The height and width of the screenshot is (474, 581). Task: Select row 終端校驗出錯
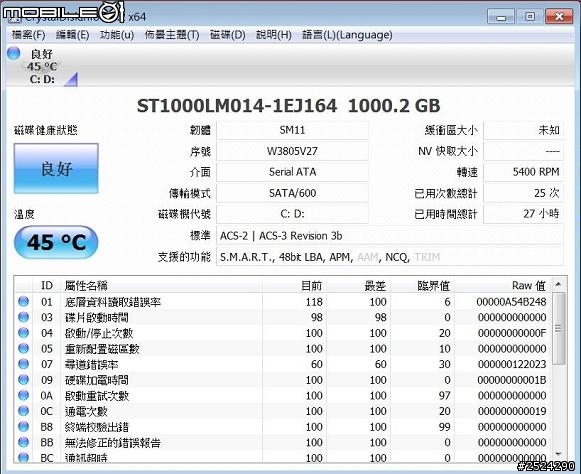pos(283,427)
